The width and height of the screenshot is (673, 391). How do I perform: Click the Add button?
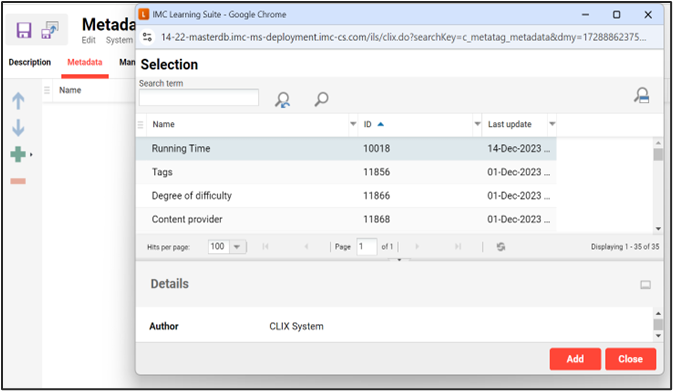(x=575, y=359)
